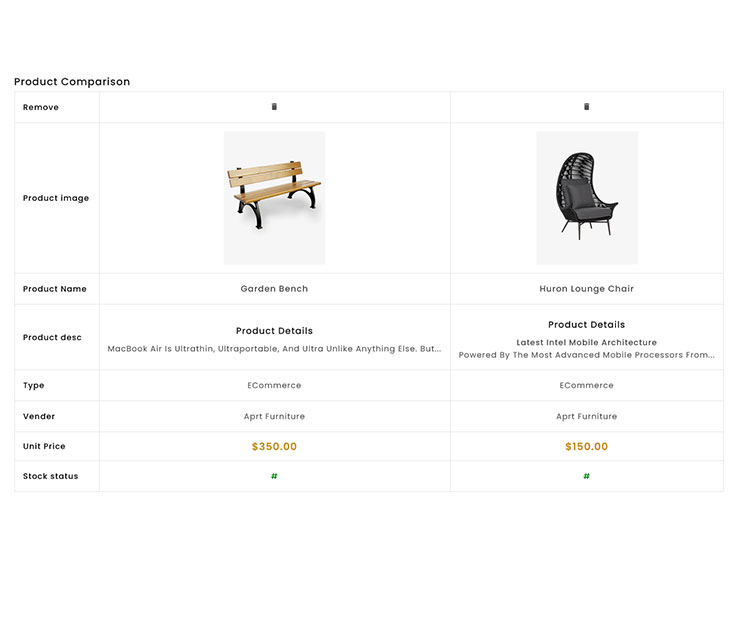The image size is (737, 635).
Task: Click Product Details heading under Garden Bench
Action: (x=274, y=331)
